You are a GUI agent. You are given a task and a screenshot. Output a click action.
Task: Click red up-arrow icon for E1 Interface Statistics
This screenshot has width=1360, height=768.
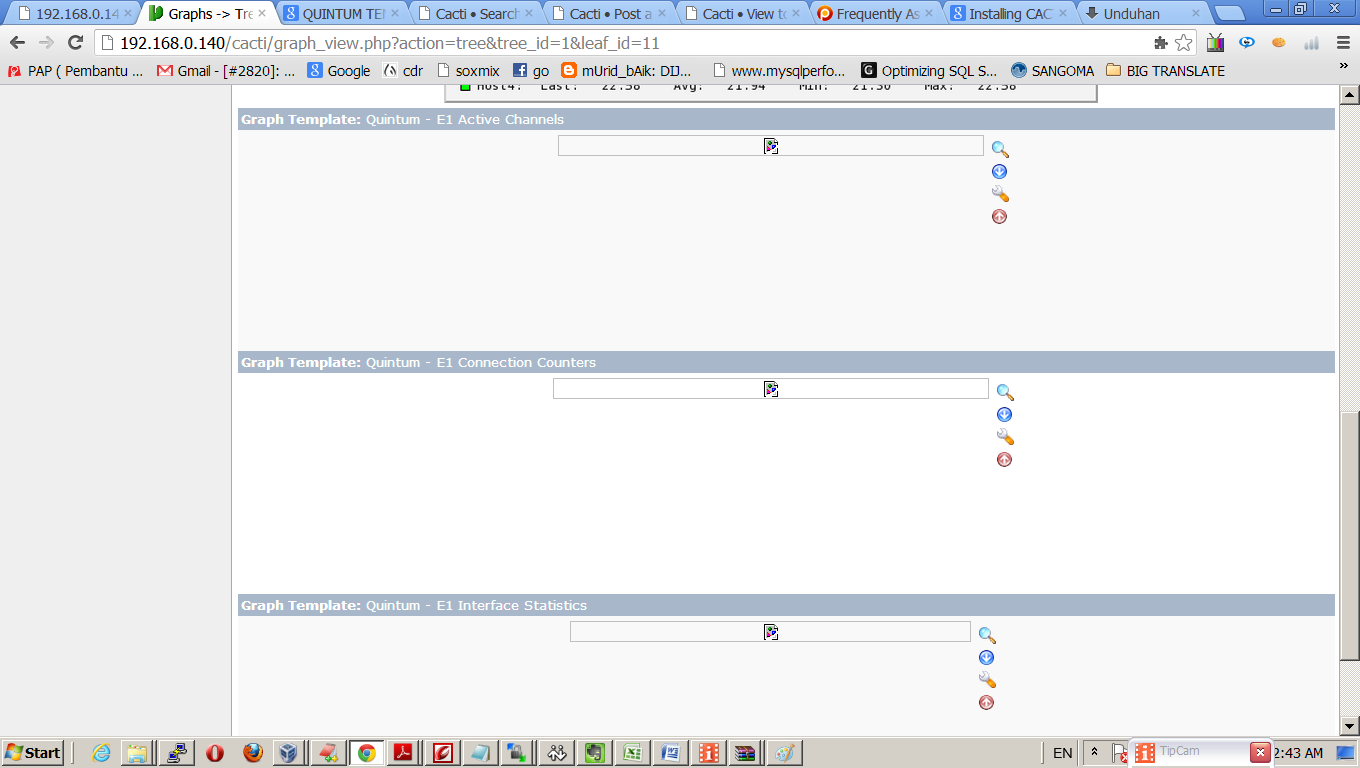986,702
